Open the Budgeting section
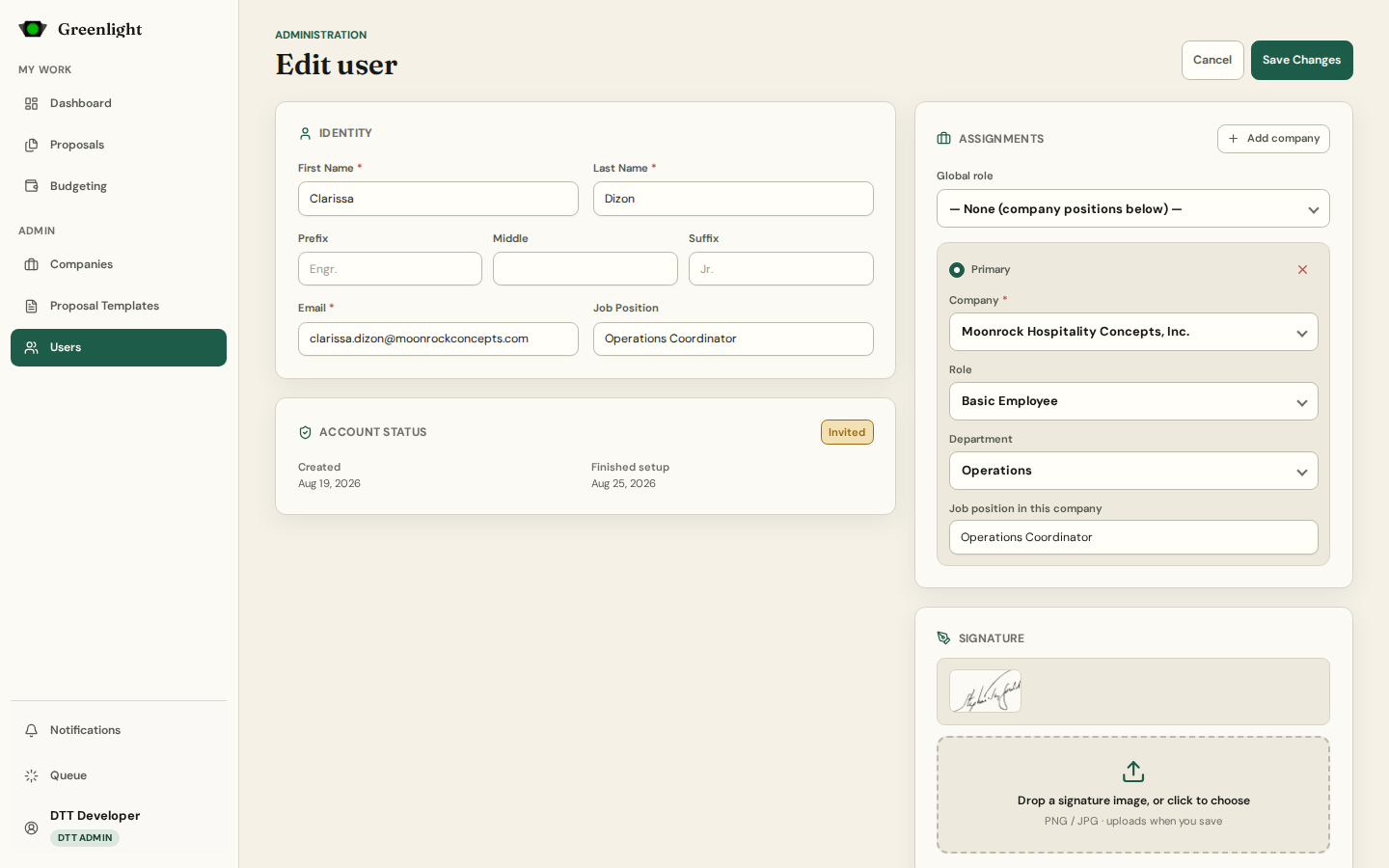The height and width of the screenshot is (868, 1389). coord(119,186)
